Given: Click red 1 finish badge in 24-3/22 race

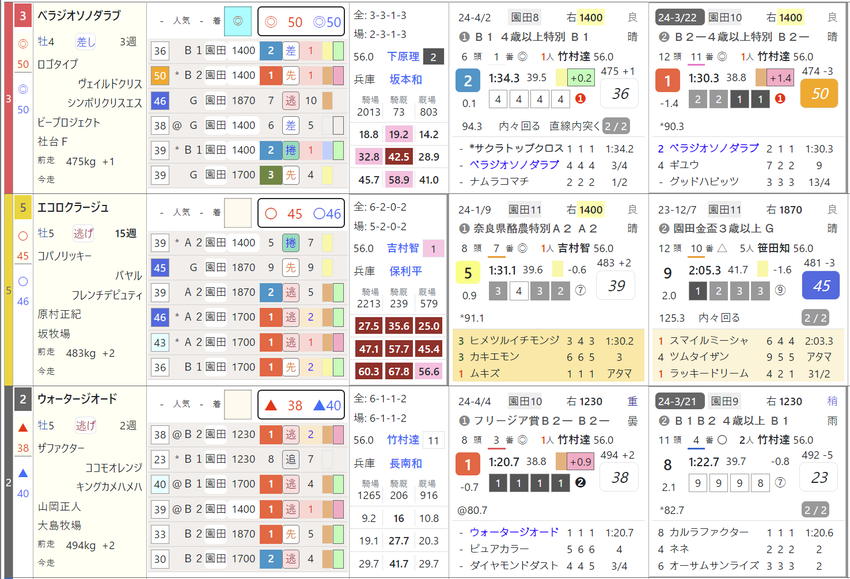Looking at the screenshot, I should [x=667, y=81].
